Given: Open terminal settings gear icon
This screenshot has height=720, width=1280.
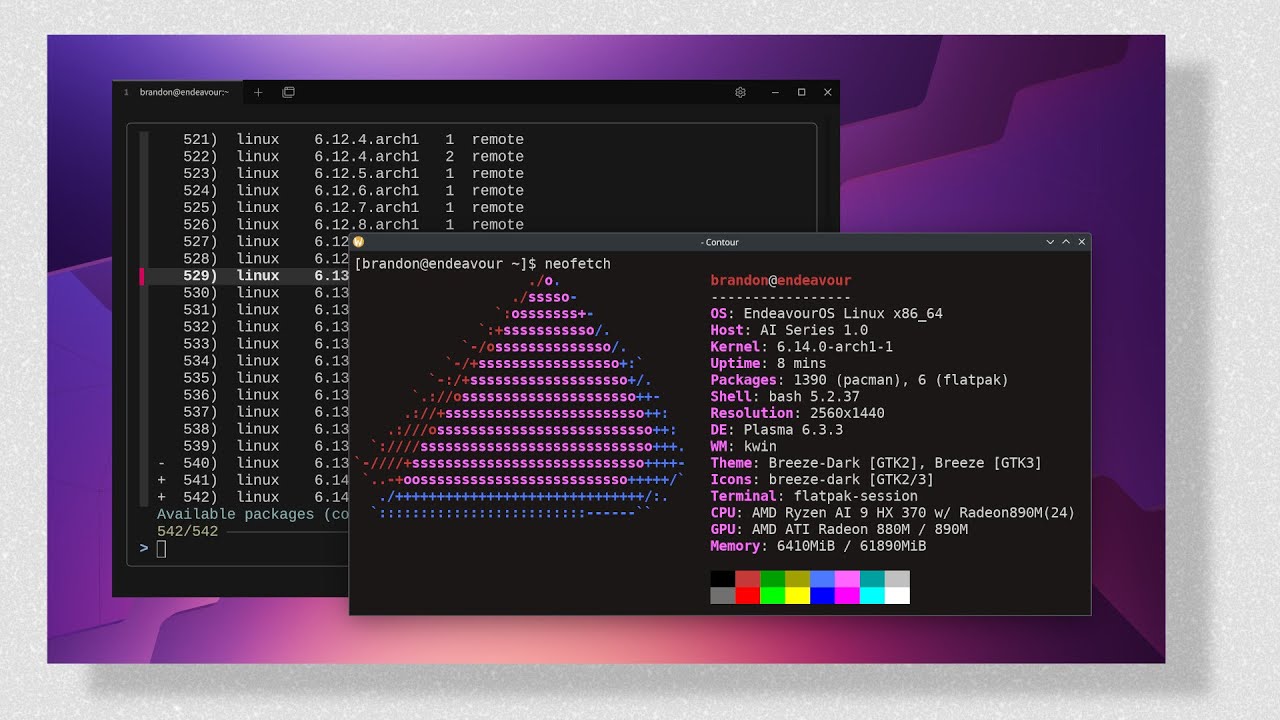Looking at the screenshot, I should point(740,92).
